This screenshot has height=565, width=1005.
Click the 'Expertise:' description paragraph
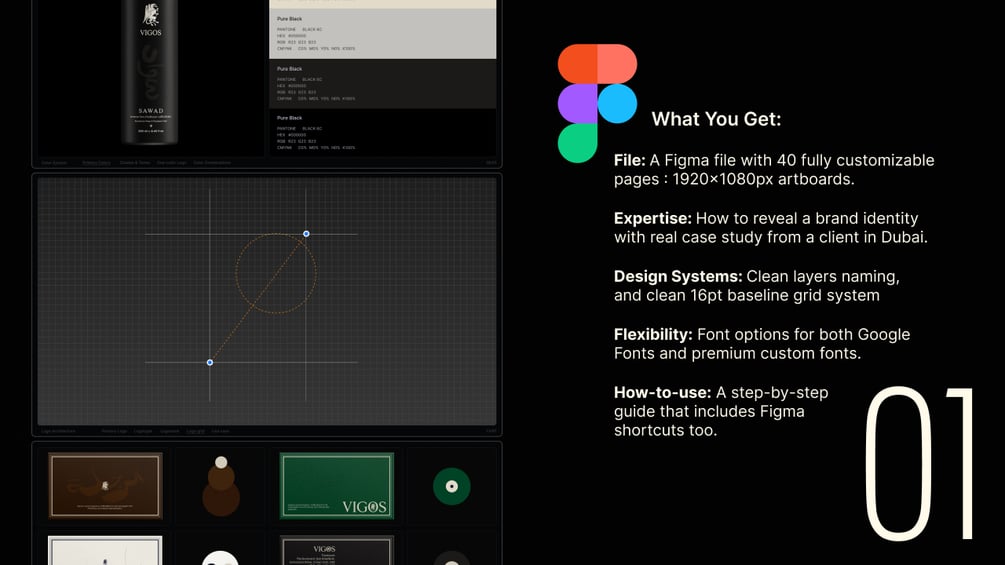(x=770, y=227)
